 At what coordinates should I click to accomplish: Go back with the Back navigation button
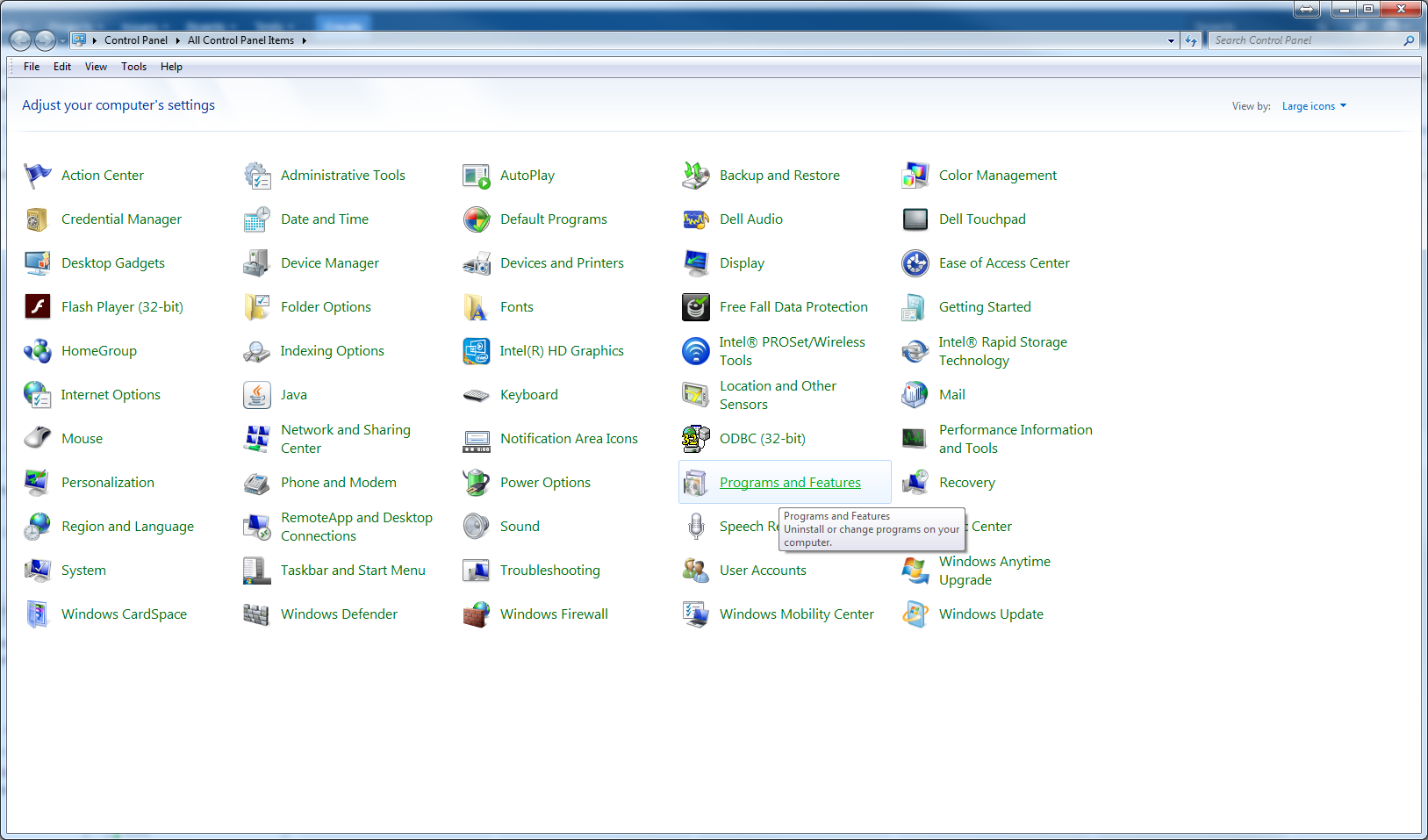pos(20,40)
